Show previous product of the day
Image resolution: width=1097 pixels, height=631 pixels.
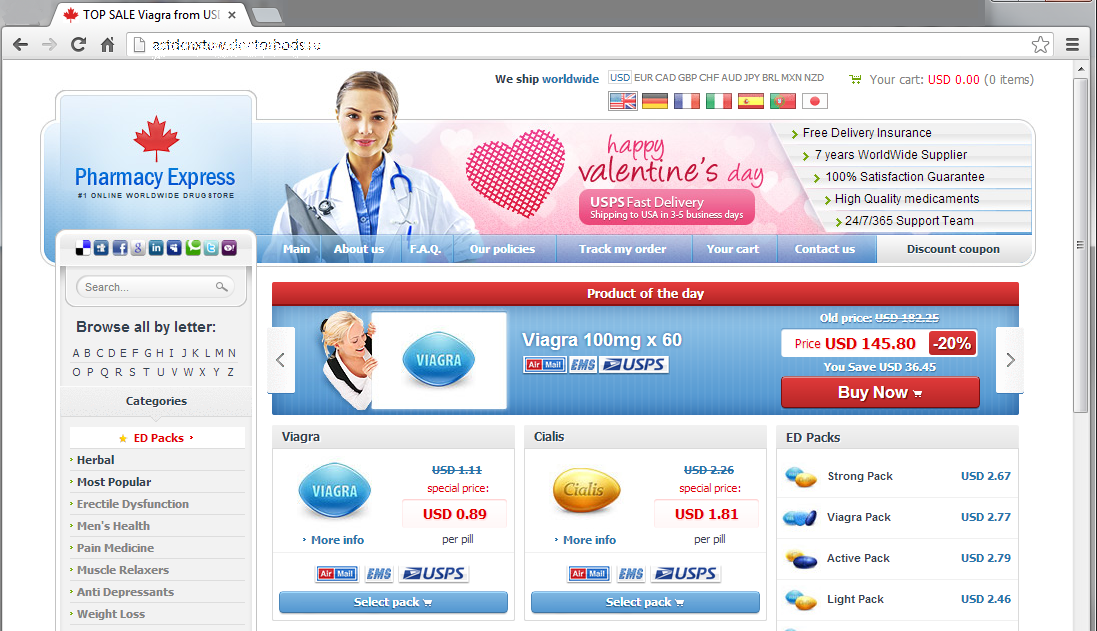[x=281, y=360]
